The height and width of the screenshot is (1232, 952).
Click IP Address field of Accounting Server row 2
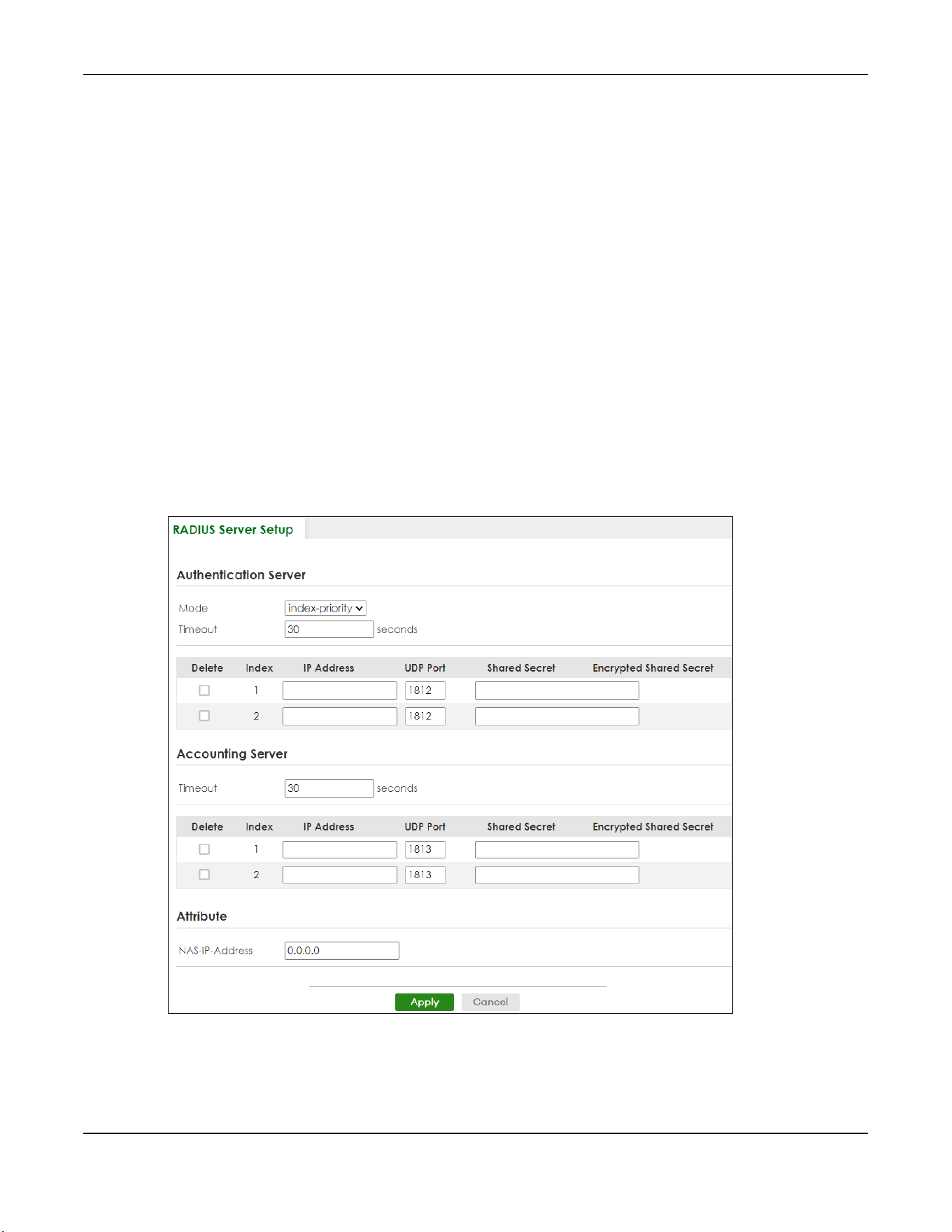pyautogui.click(x=340, y=875)
